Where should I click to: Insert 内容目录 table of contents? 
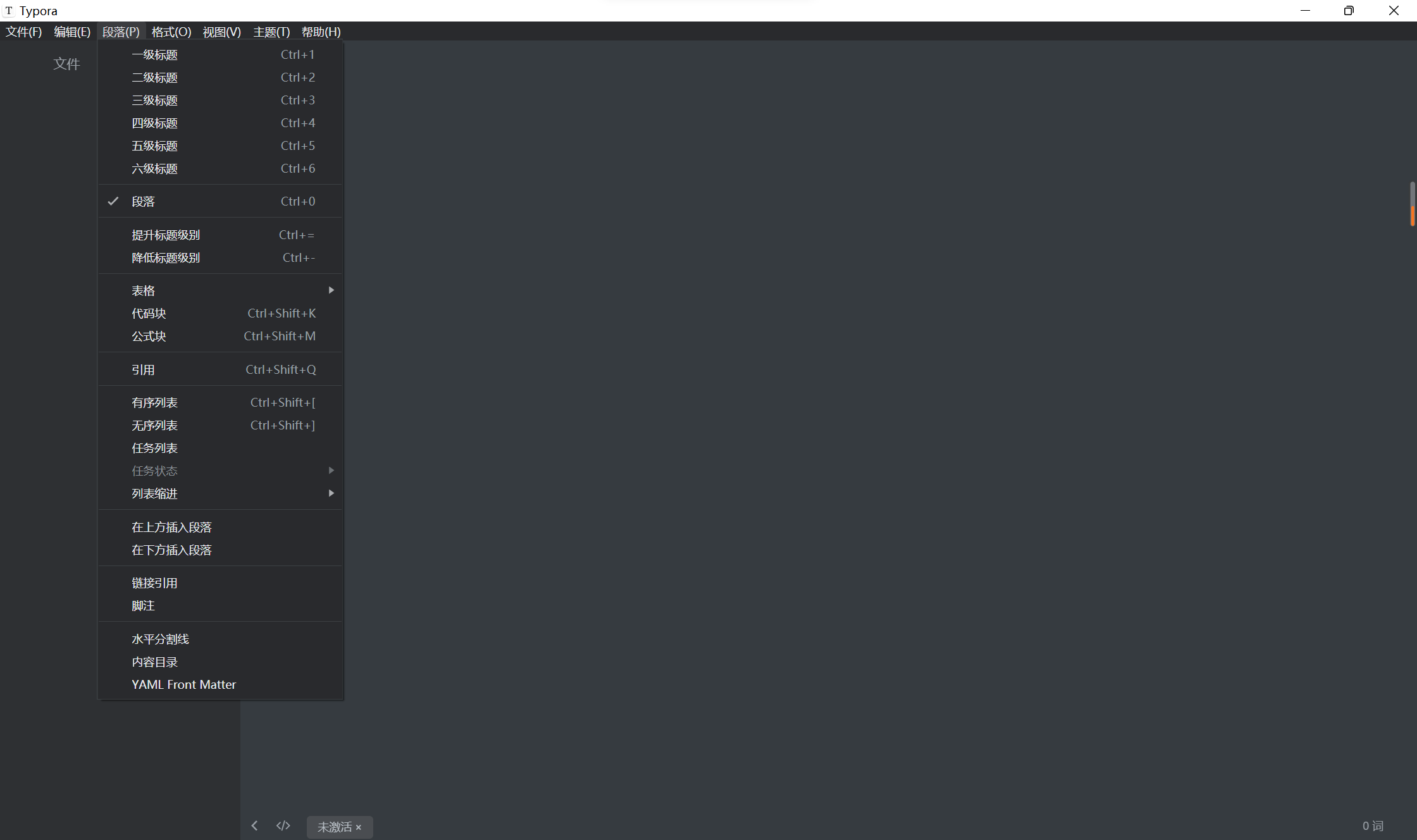[x=220, y=662]
